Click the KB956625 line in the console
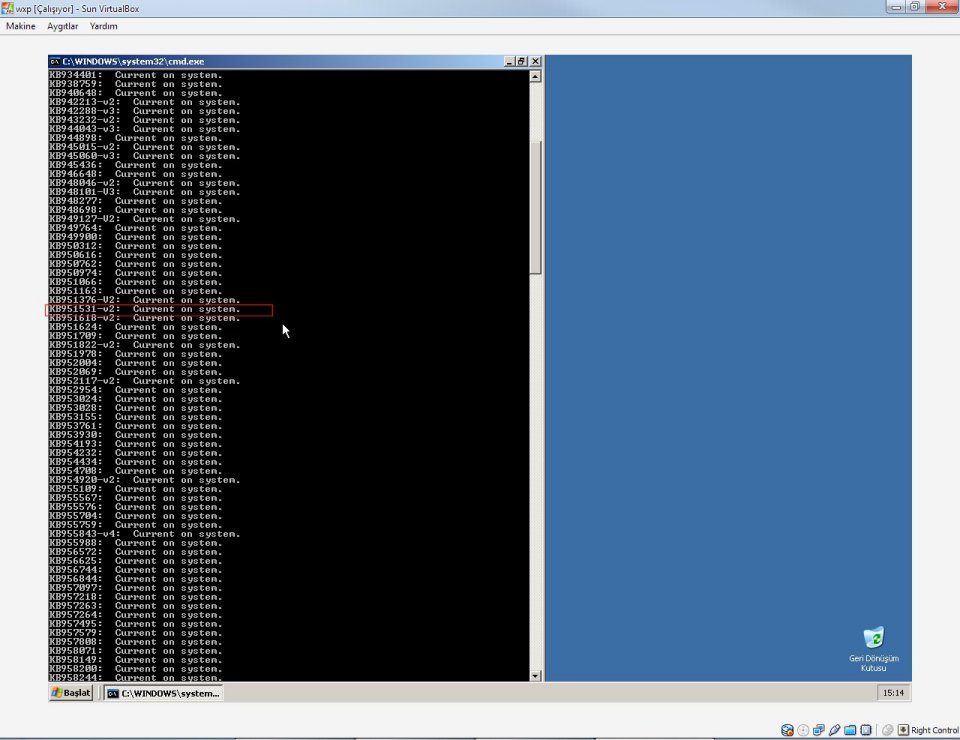This screenshot has width=960, height=740. coord(136,561)
